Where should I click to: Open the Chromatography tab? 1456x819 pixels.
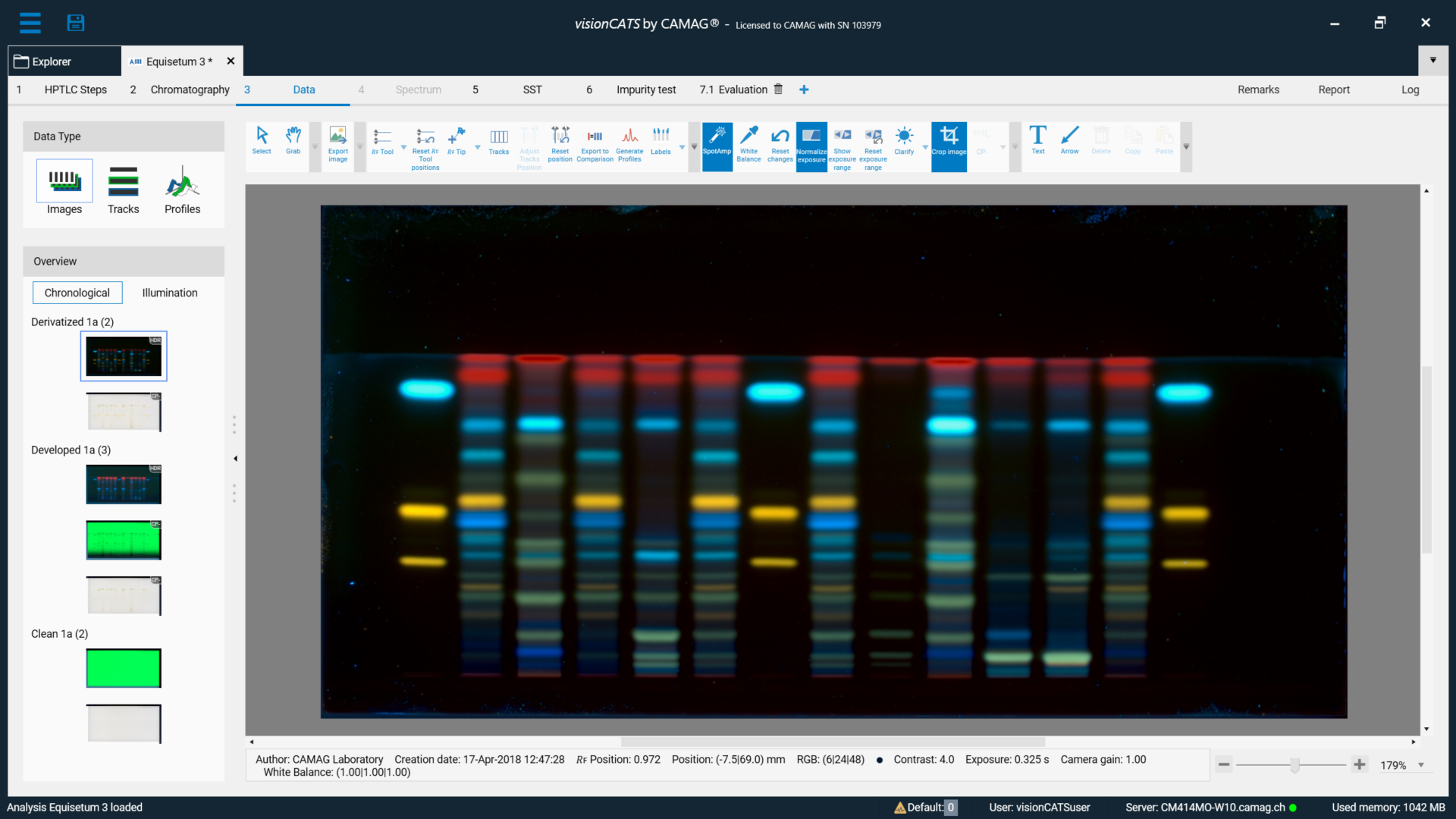(190, 89)
